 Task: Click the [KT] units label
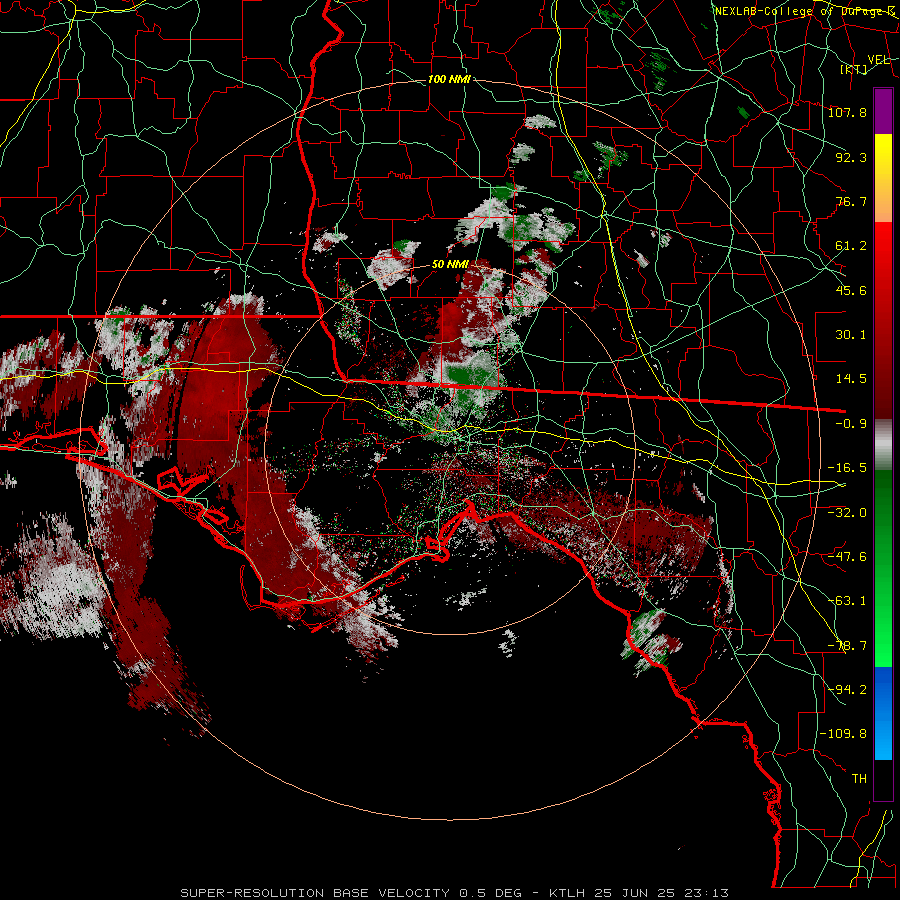click(854, 69)
